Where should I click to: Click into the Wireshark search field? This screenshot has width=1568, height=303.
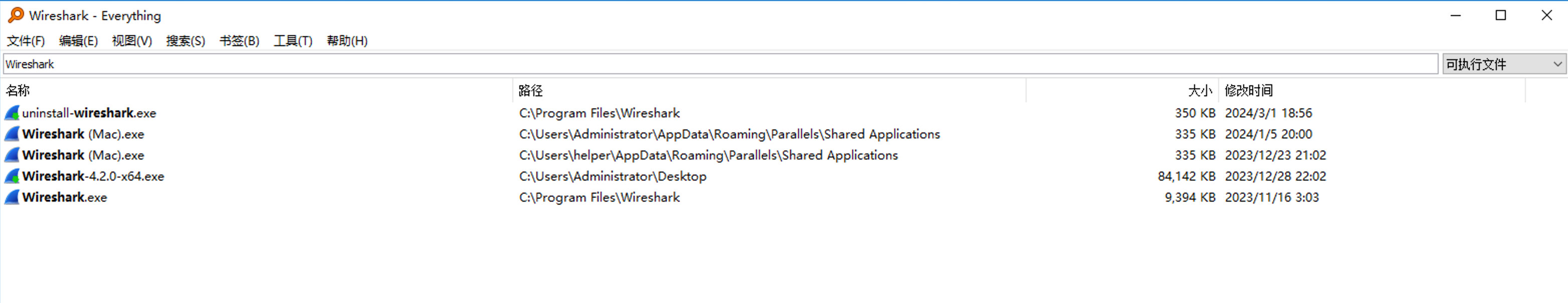pyautogui.click(x=718, y=64)
